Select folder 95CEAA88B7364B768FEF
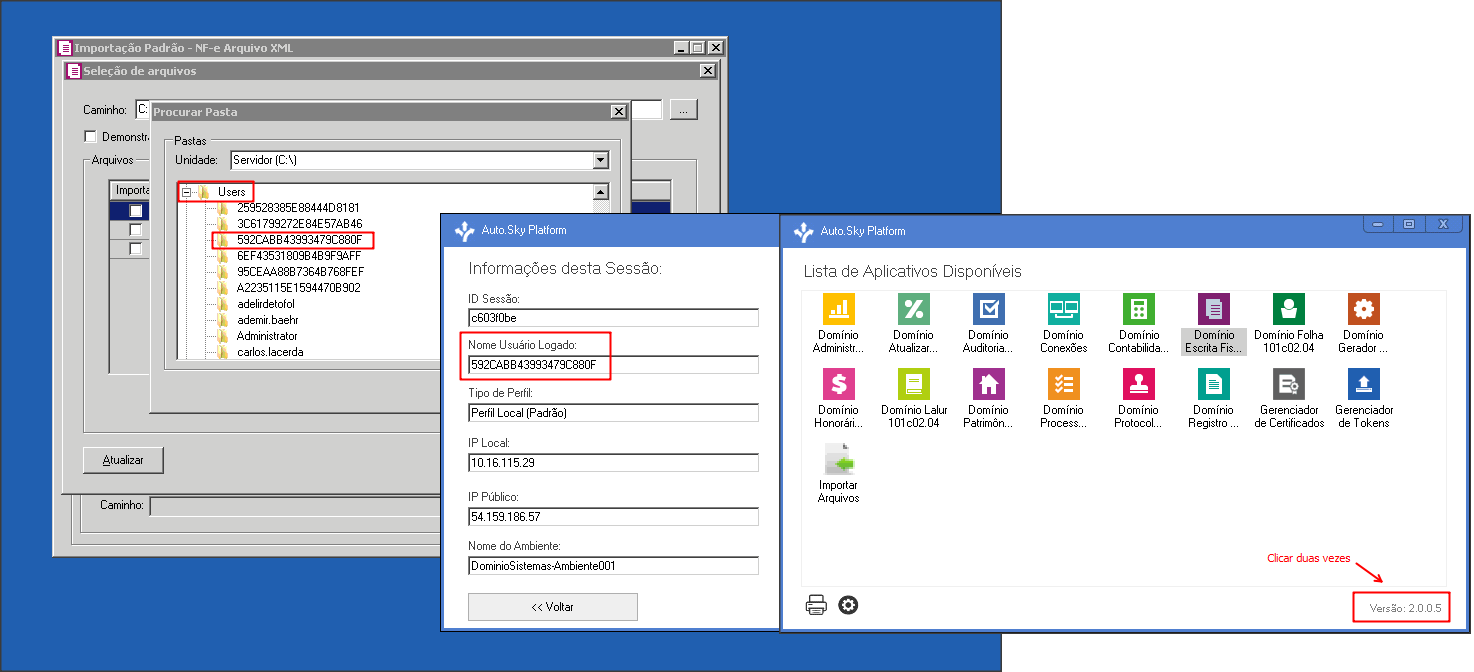The height and width of the screenshot is (672, 1474). coord(300,272)
